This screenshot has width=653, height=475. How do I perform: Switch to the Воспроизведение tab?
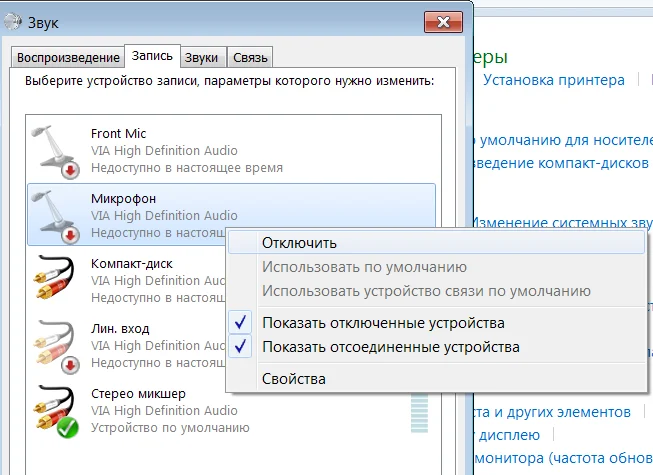[x=68, y=57]
